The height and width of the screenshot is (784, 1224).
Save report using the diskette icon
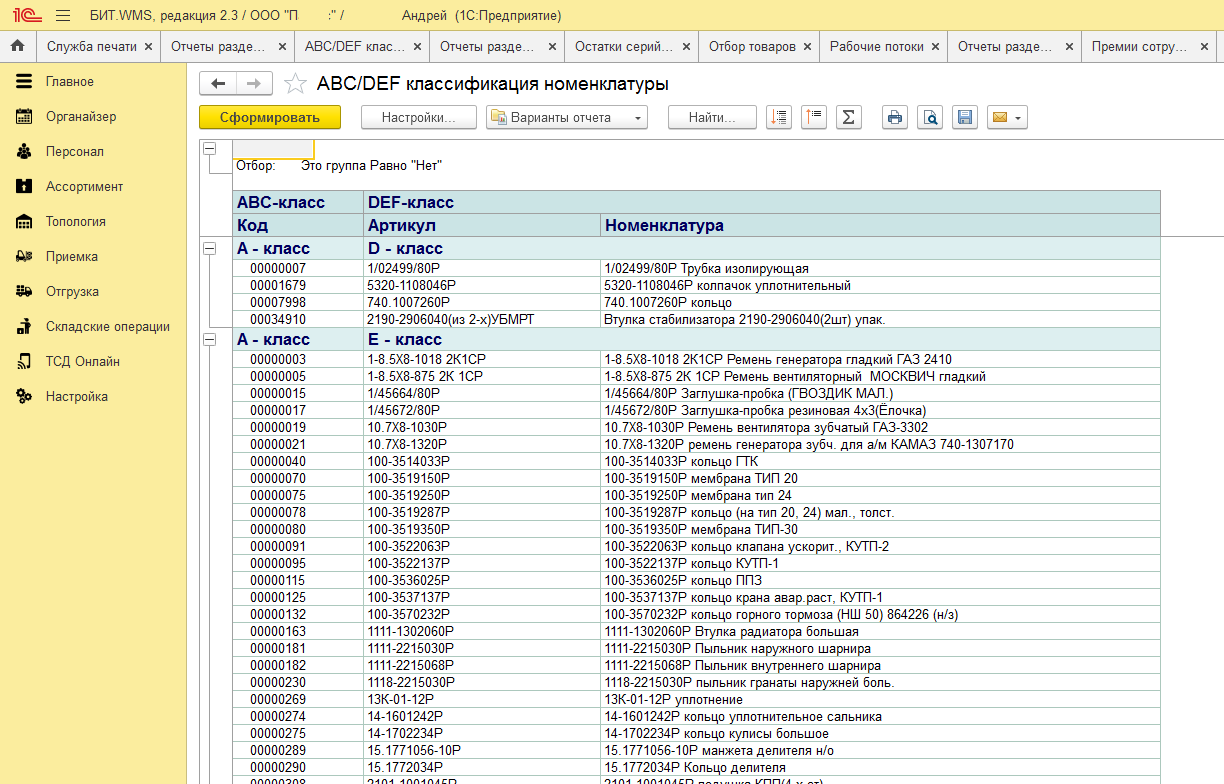click(x=965, y=118)
